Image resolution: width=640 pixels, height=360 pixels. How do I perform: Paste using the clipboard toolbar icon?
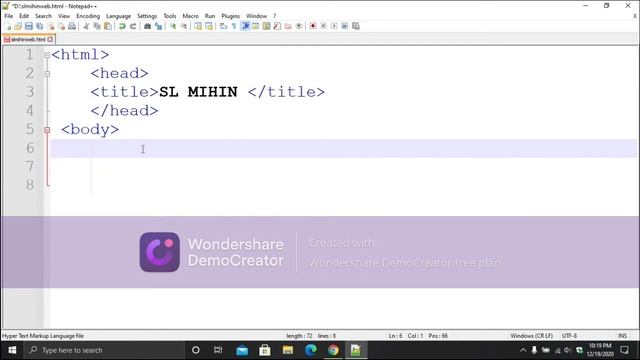[x=108, y=26]
